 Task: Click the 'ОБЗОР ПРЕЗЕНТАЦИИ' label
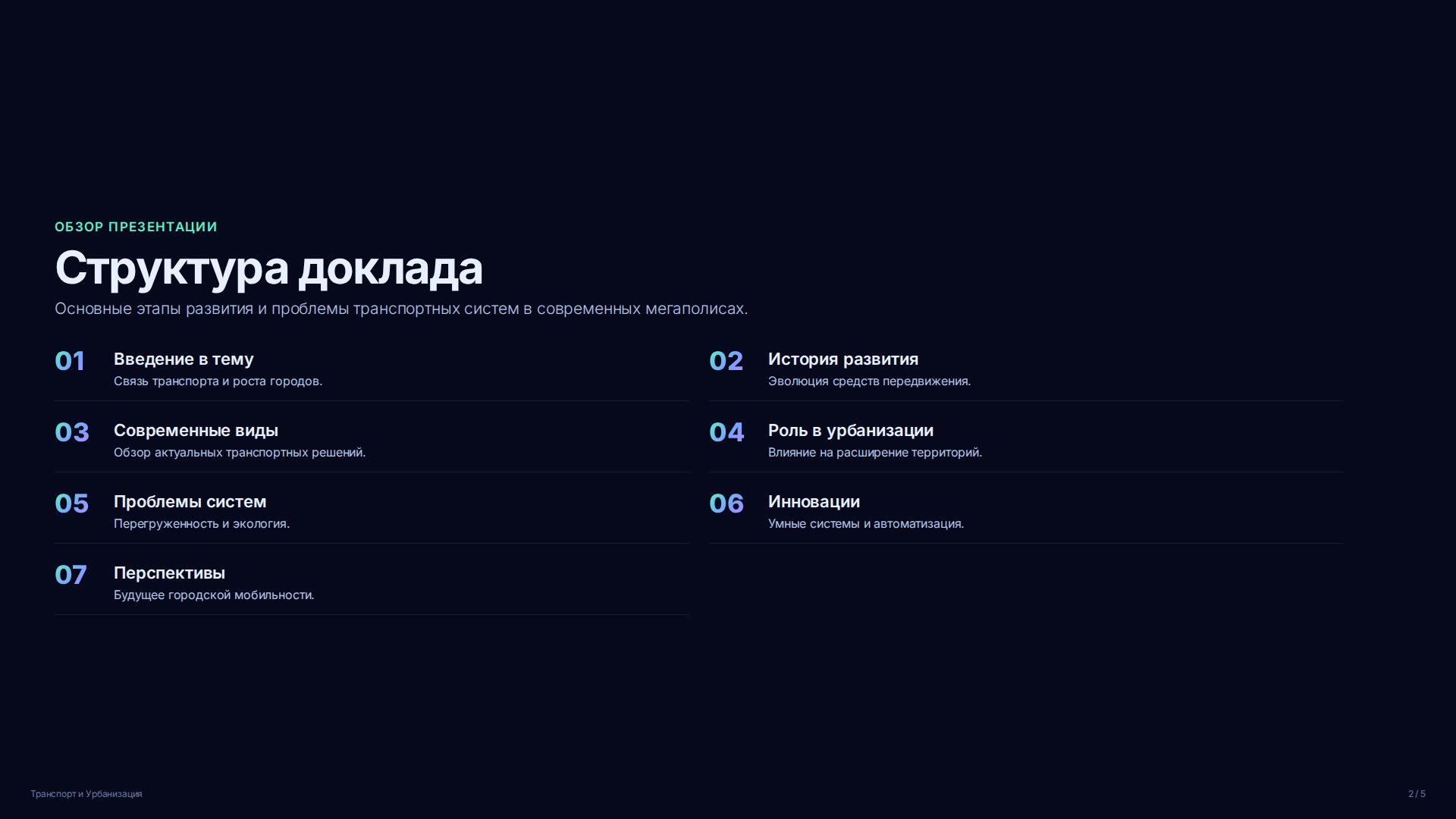click(136, 227)
